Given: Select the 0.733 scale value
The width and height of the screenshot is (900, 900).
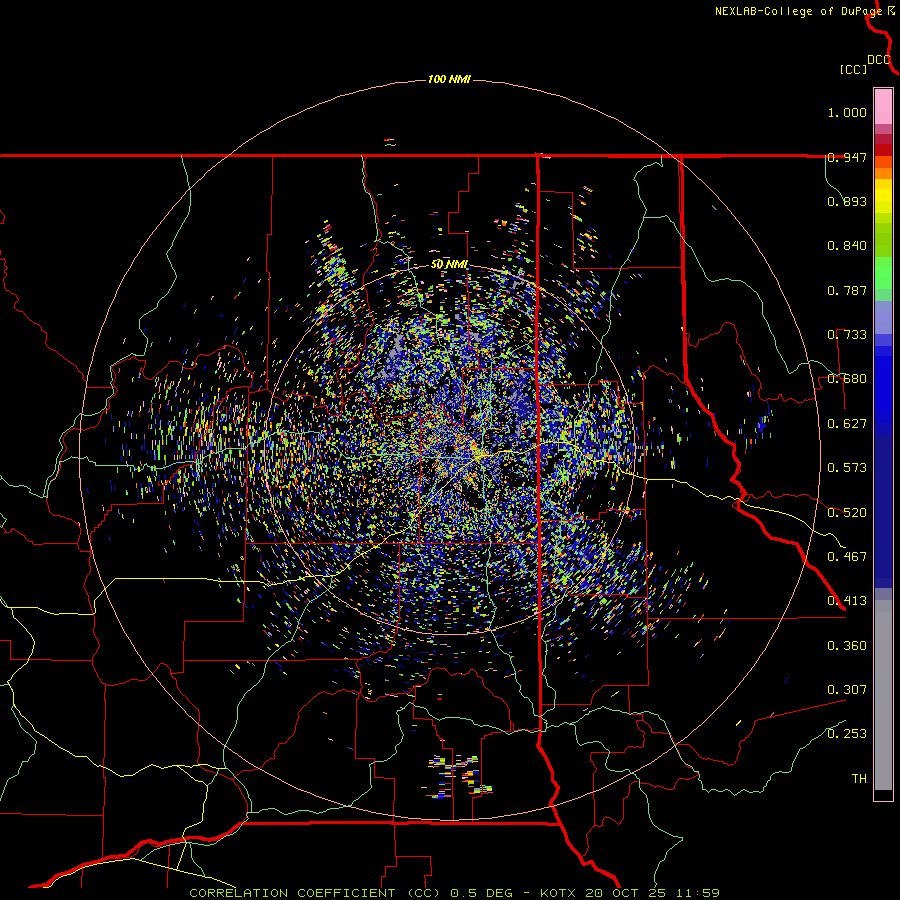Looking at the screenshot, I should 847,335.
